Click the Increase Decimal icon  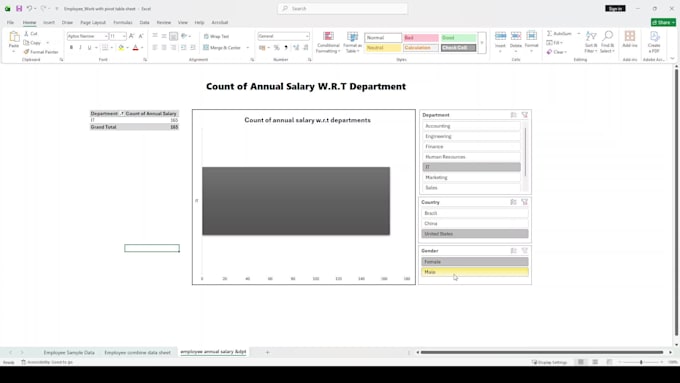click(296, 48)
